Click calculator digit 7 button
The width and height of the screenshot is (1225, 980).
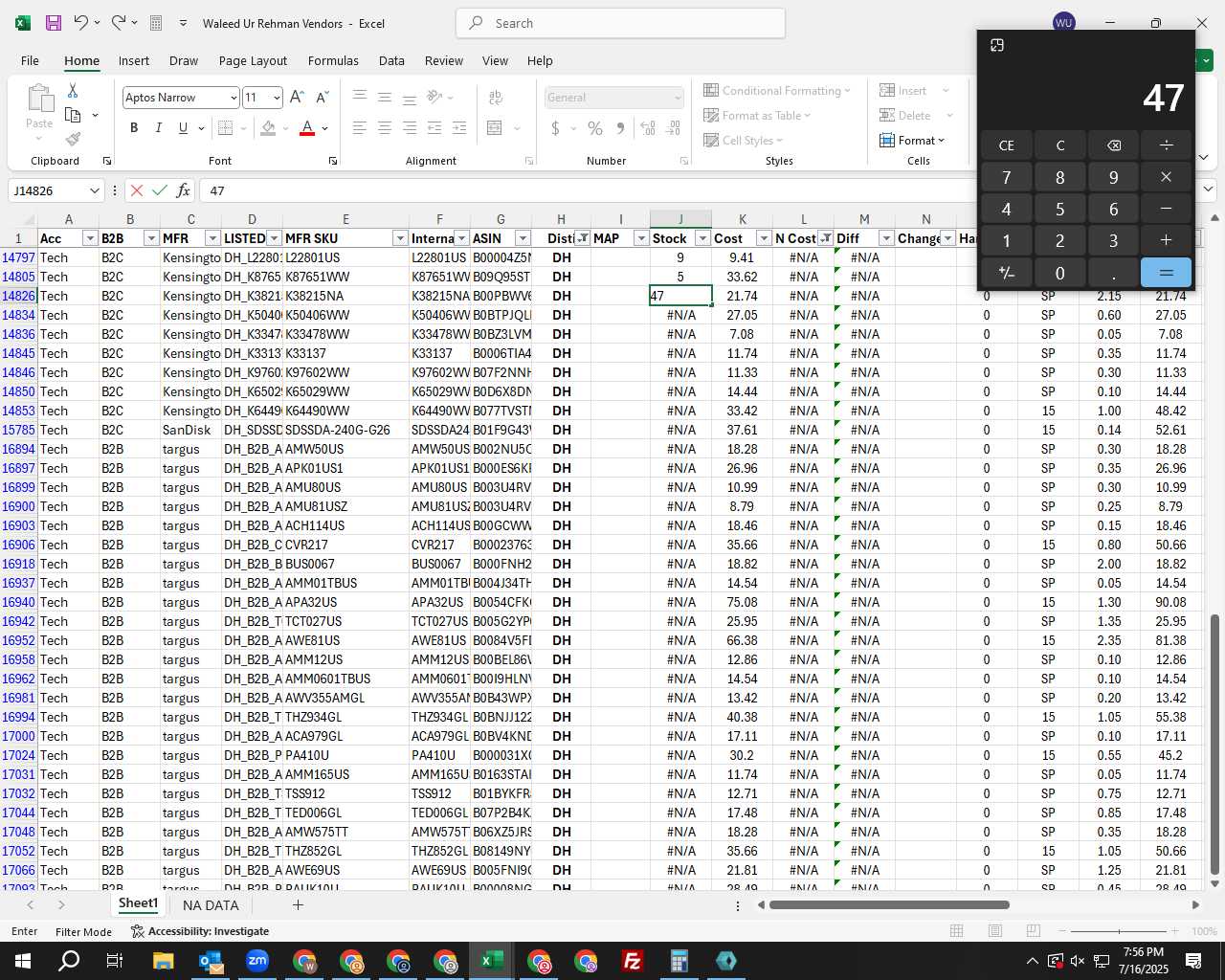1006,177
